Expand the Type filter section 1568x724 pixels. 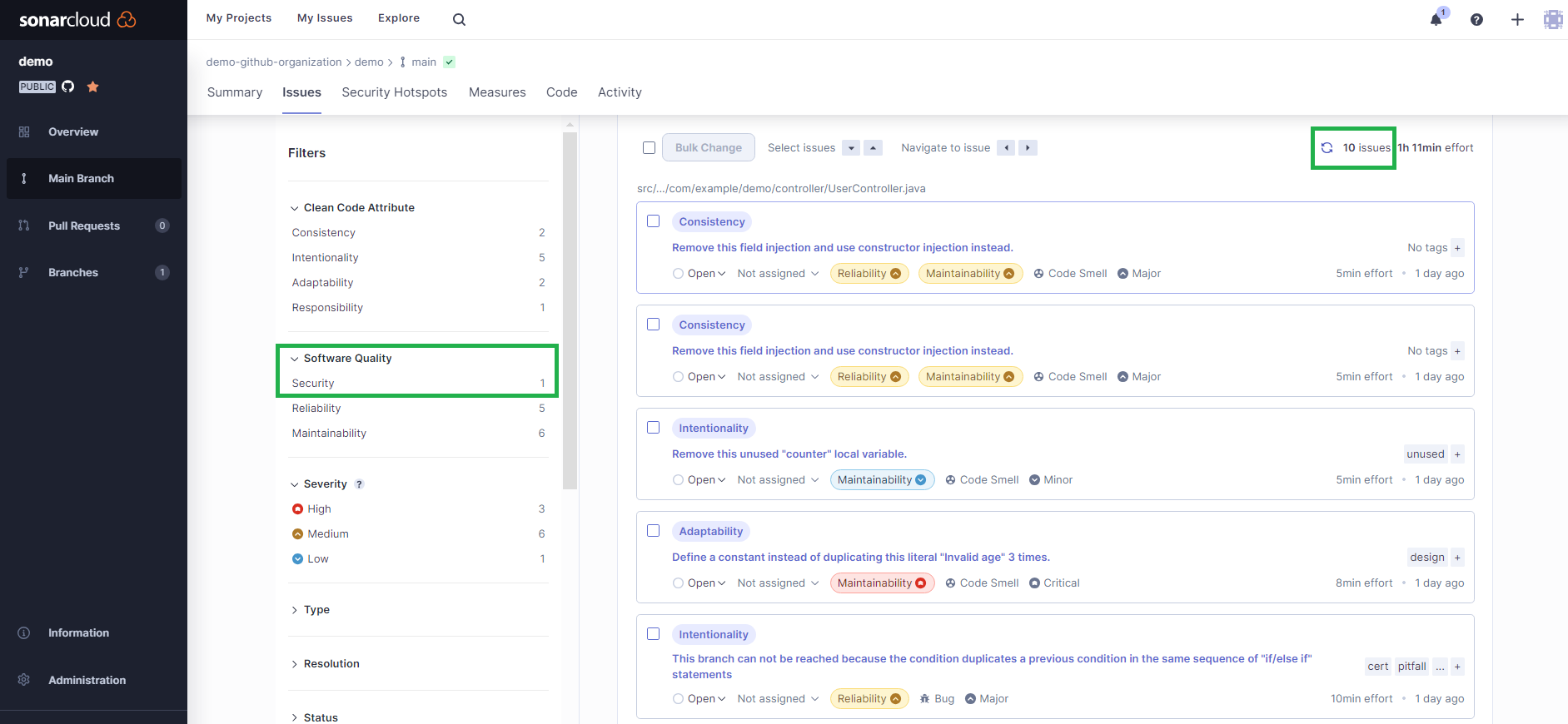pos(316,610)
